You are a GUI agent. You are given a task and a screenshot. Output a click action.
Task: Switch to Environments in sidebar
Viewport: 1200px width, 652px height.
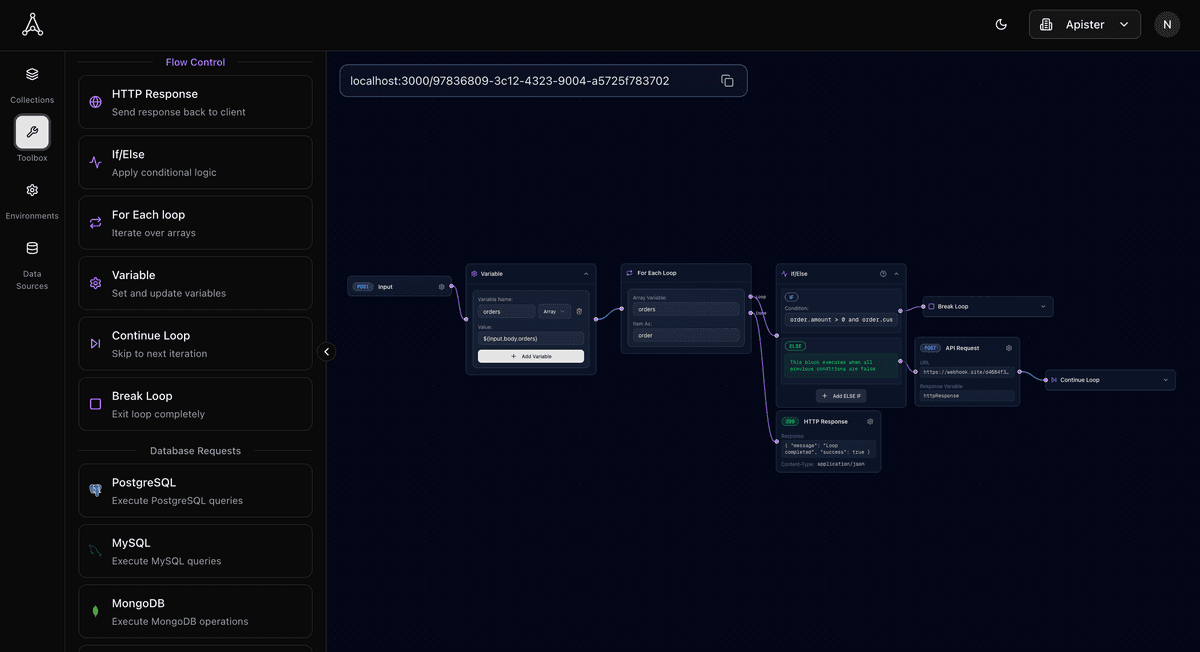pyautogui.click(x=32, y=200)
